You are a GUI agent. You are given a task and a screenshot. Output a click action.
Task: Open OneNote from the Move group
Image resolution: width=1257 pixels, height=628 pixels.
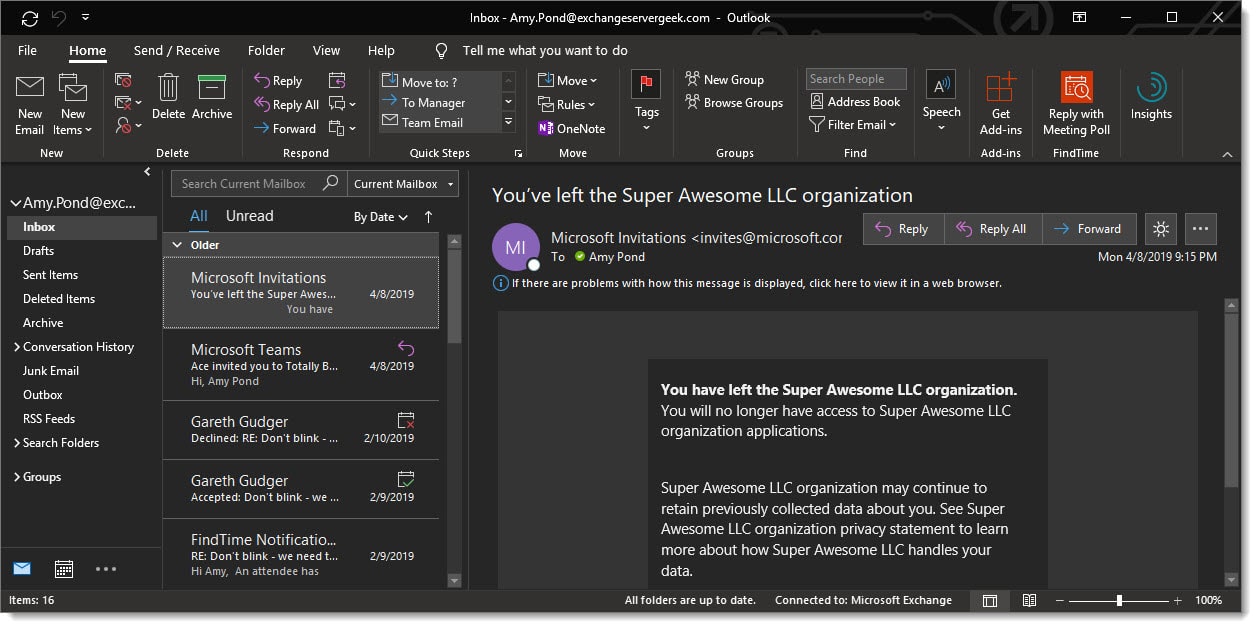click(571, 128)
